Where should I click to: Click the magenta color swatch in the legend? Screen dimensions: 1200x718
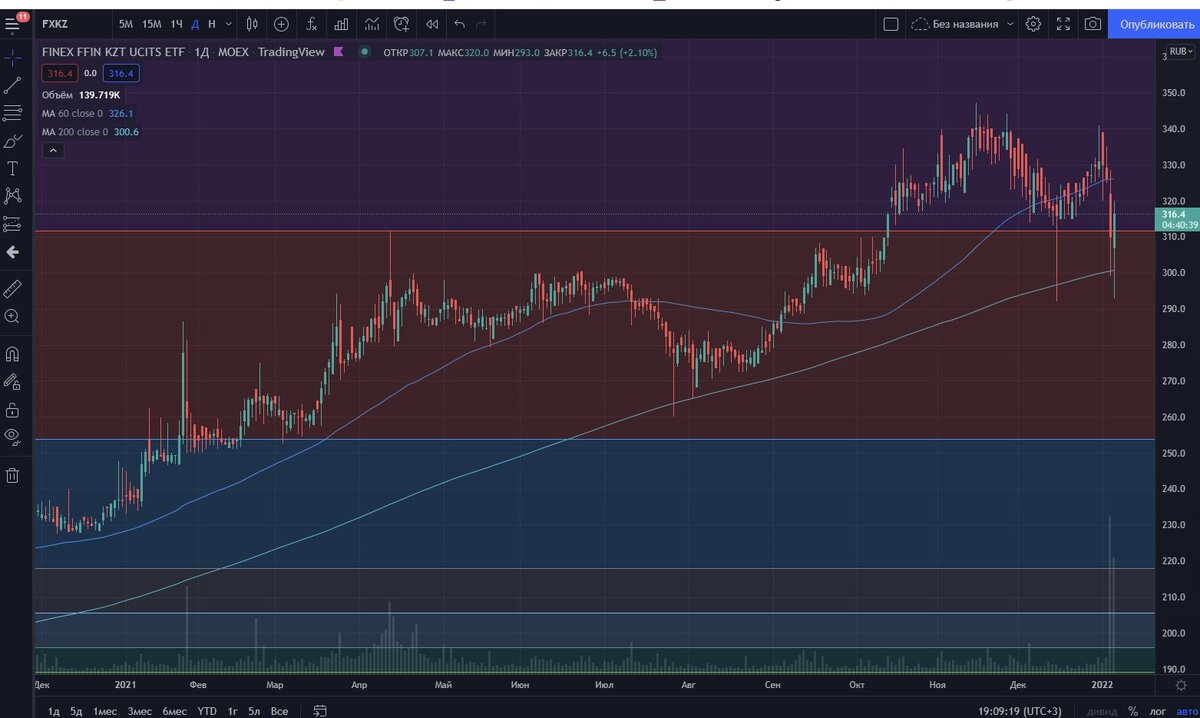coord(340,51)
